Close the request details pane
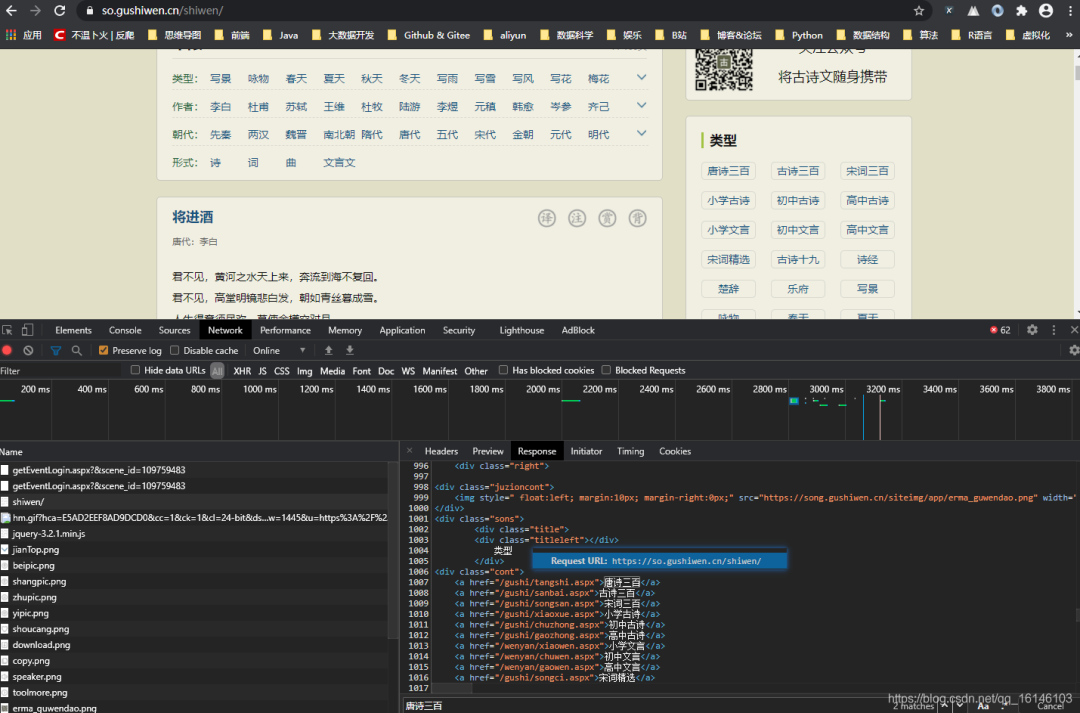Image resolution: width=1080 pixels, height=713 pixels. [409, 451]
